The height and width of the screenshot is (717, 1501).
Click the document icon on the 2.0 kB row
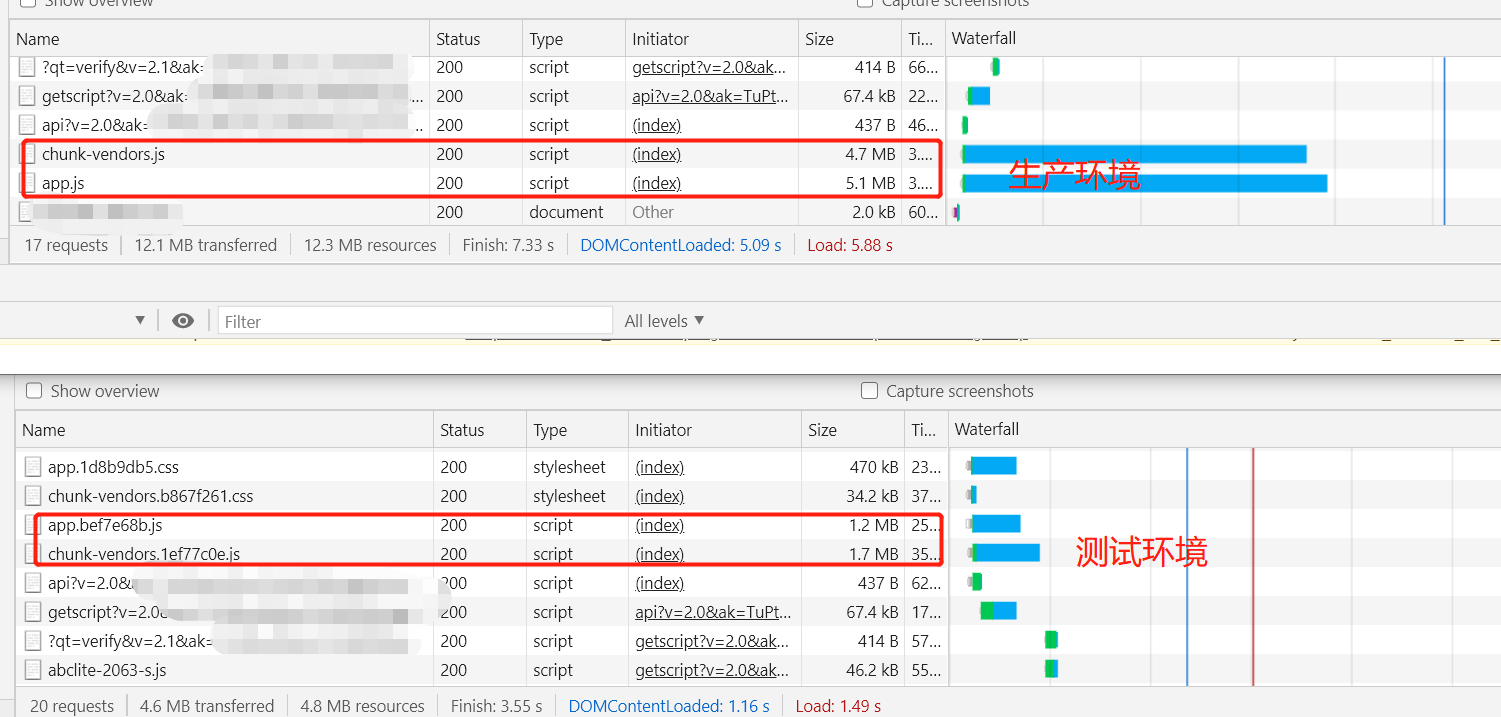tap(27, 211)
